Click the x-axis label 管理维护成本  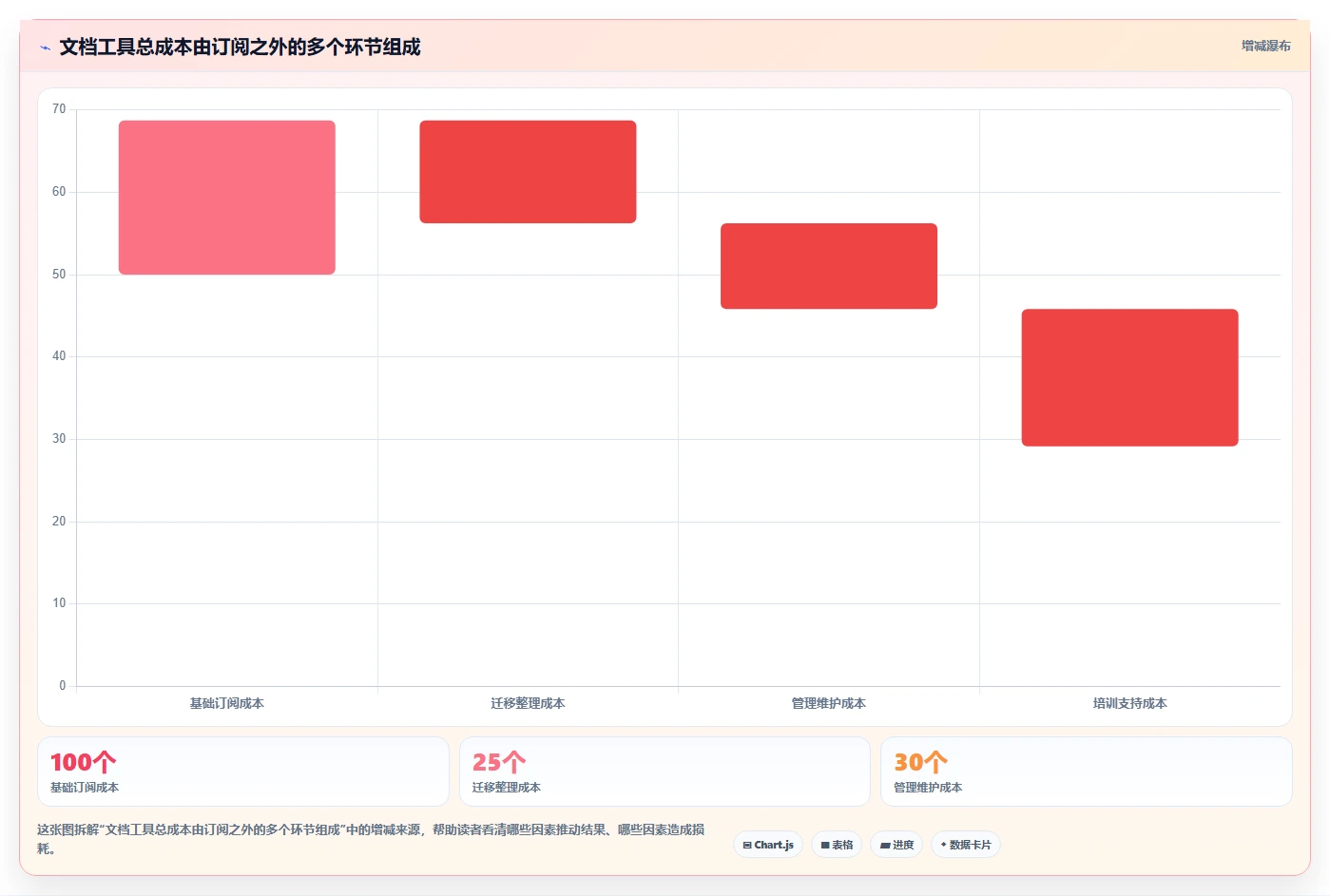click(x=829, y=704)
